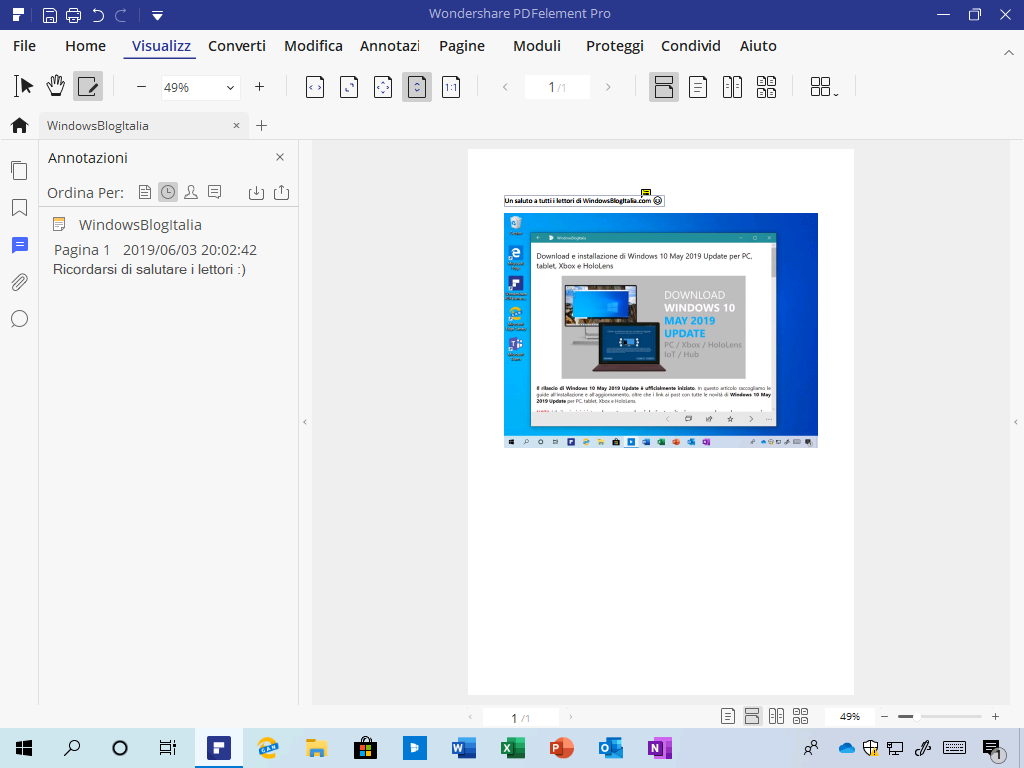Click the status bar zoom slider

tap(940, 716)
